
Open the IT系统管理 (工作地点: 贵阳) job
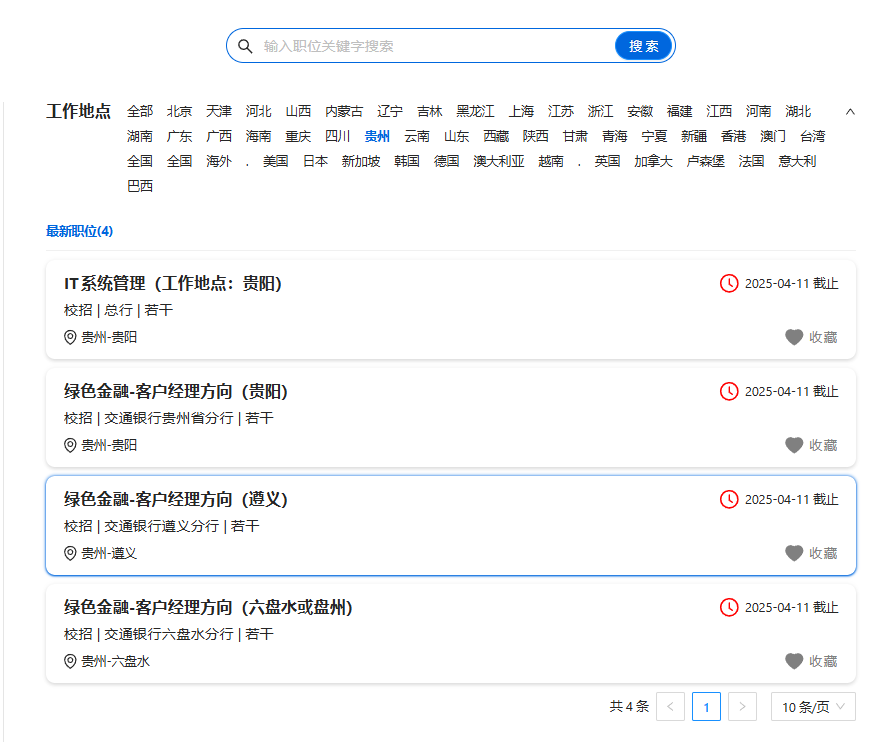173,283
